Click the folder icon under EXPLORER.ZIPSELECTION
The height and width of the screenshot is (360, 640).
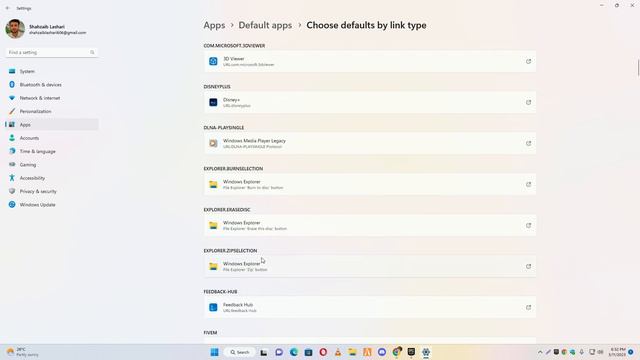213,267
